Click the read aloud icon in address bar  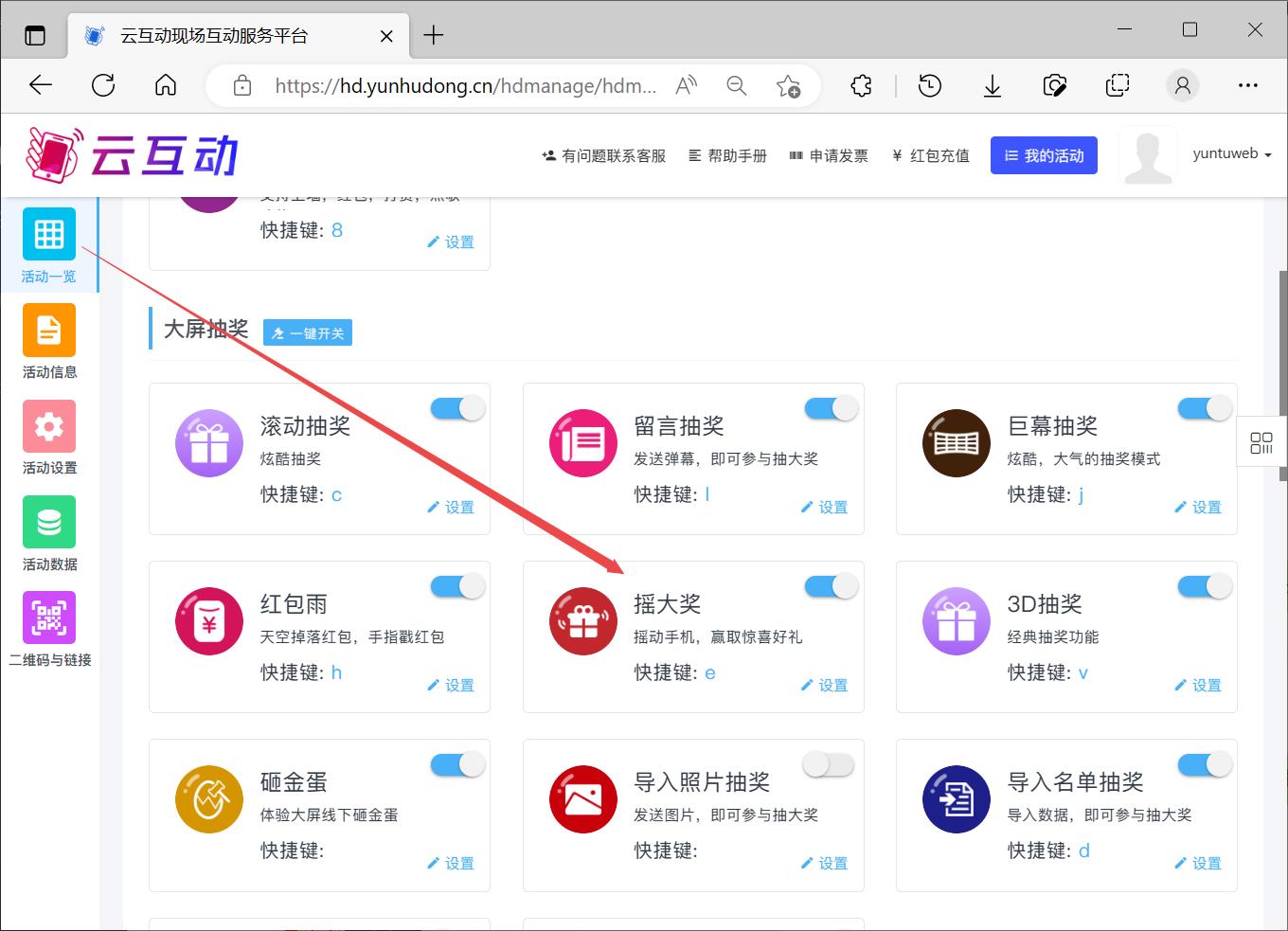click(x=686, y=86)
